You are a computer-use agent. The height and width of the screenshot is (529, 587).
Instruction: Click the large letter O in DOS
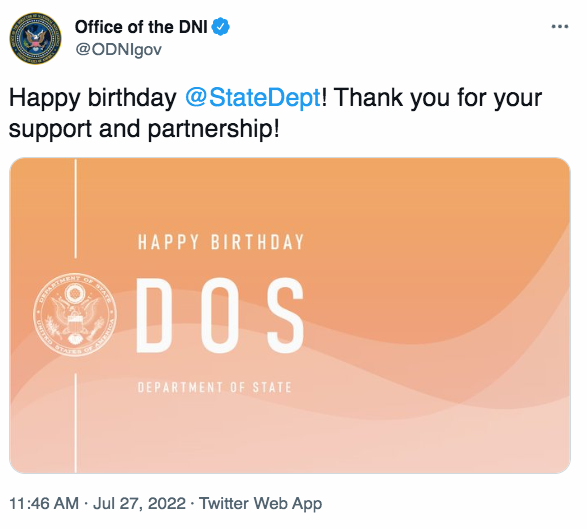pyautogui.click(x=220, y=315)
